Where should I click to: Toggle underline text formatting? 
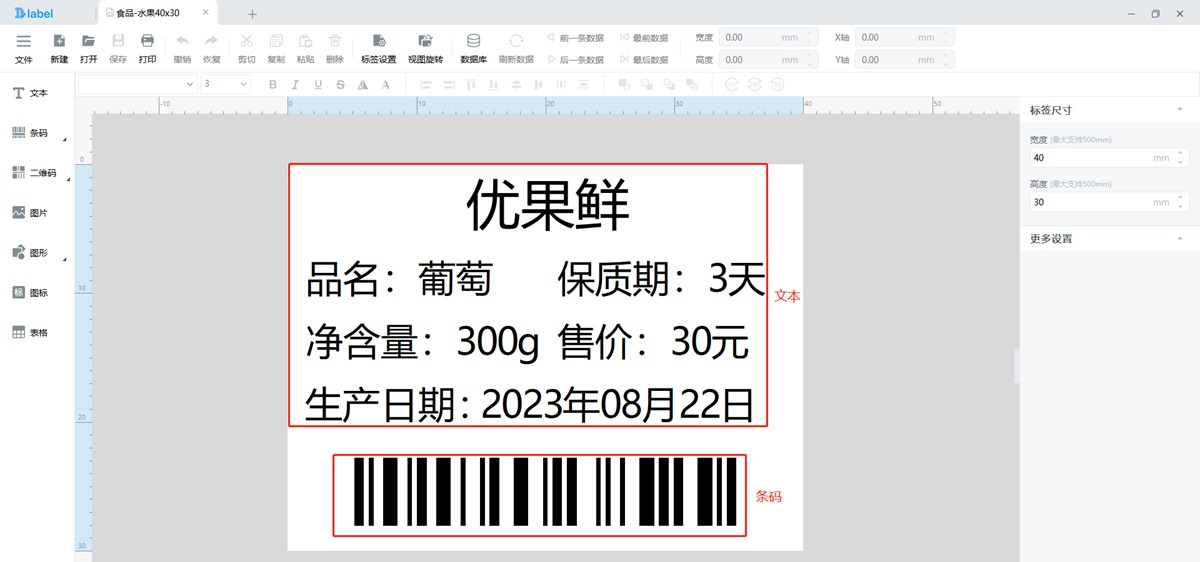(318, 85)
